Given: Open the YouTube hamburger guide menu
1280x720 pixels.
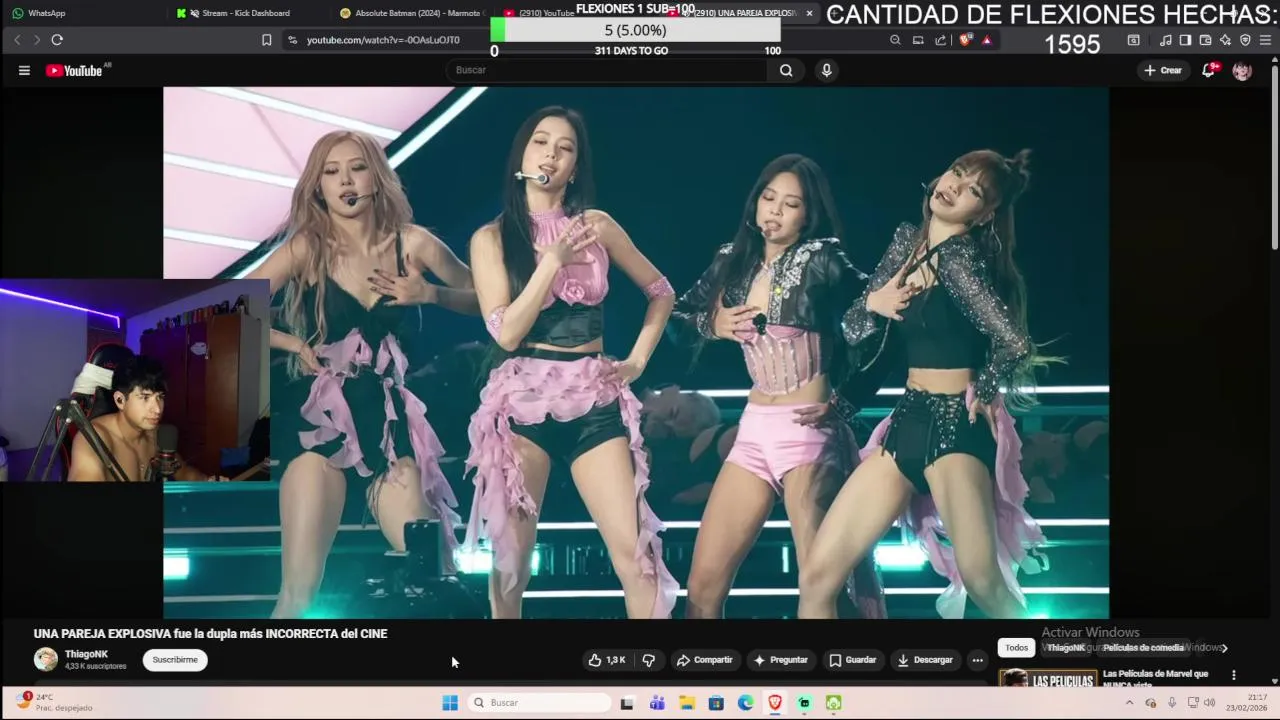Looking at the screenshot, I should [24, 70].
